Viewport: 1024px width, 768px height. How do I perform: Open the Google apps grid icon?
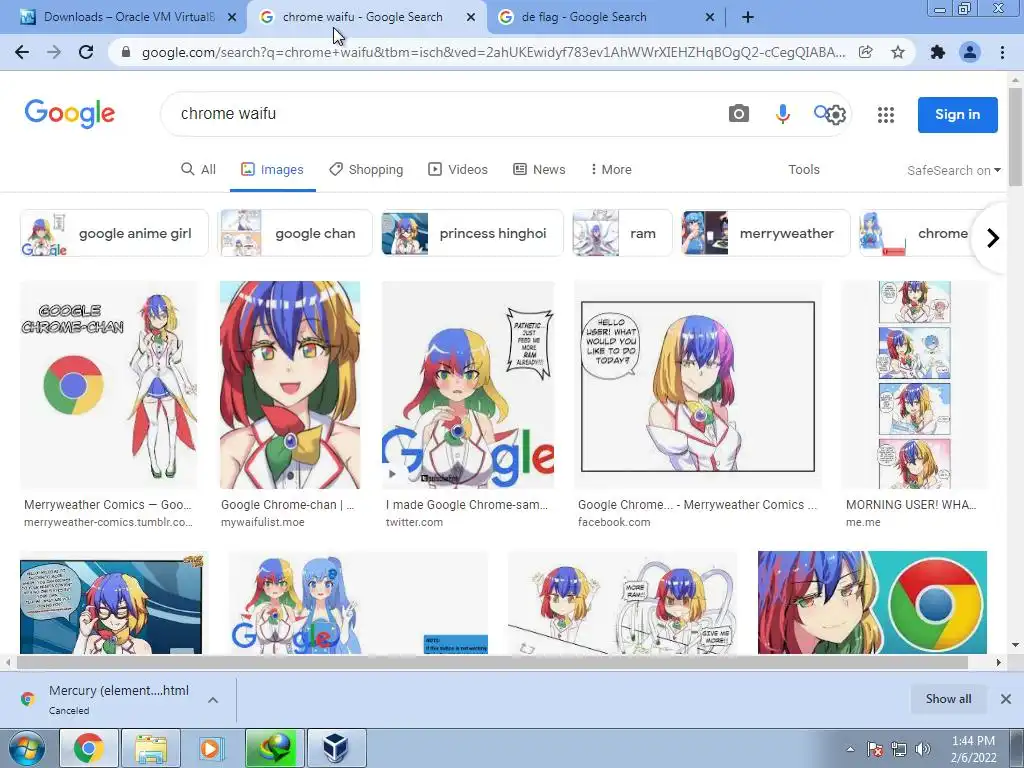click(886, 115)
